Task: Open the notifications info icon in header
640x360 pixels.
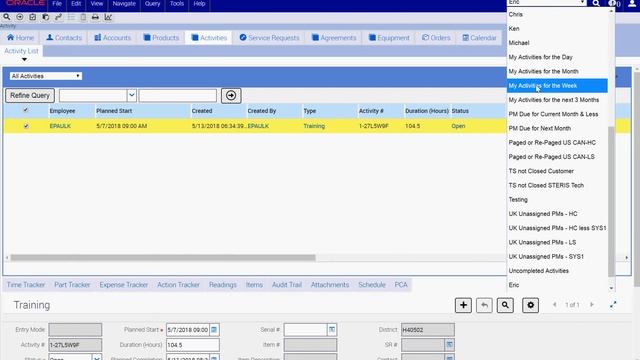Action: pos(613,3)
